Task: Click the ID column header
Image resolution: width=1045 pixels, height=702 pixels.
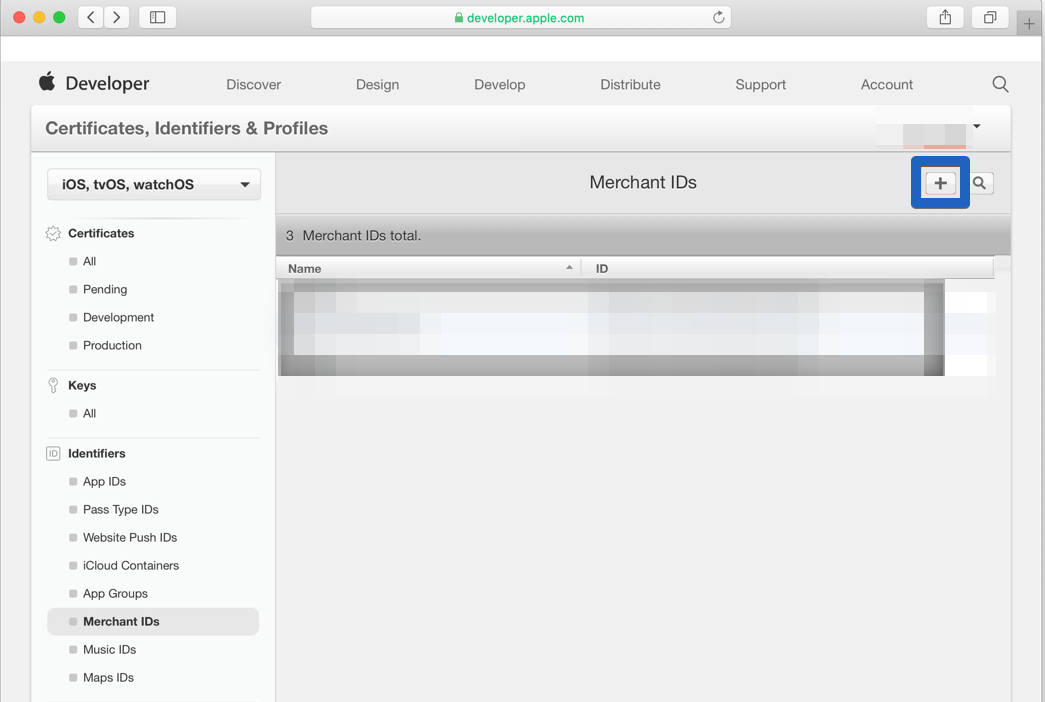Action: (x=601, y=268)
